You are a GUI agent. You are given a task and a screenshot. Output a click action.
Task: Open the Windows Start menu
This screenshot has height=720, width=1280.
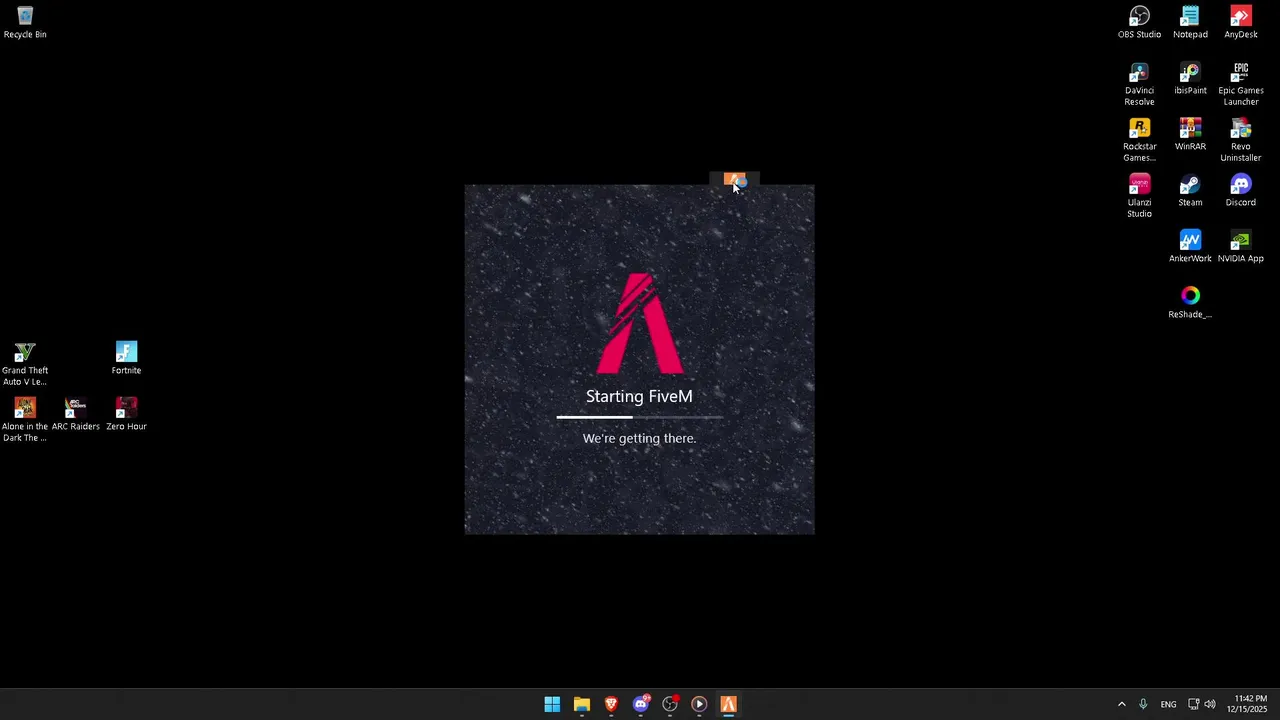point(552,704)
